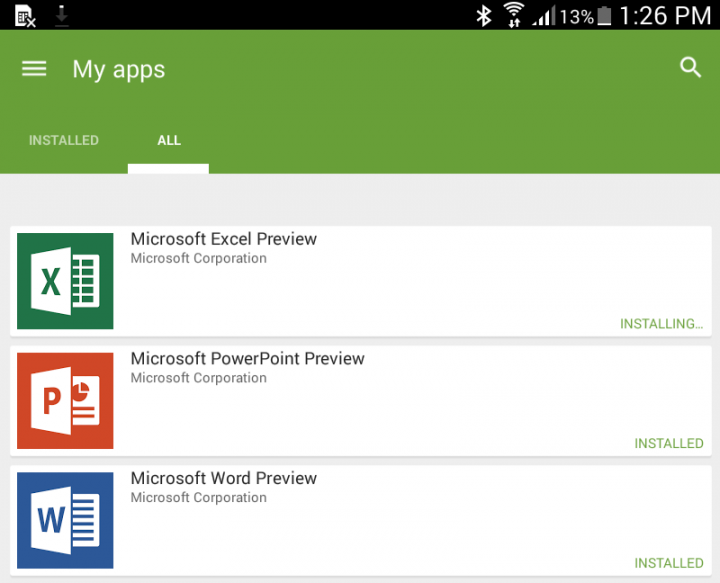The width and height of the screenshot is (720, 583).
Task: Tap the document error notification icon
Action: (x=25, y=16)
